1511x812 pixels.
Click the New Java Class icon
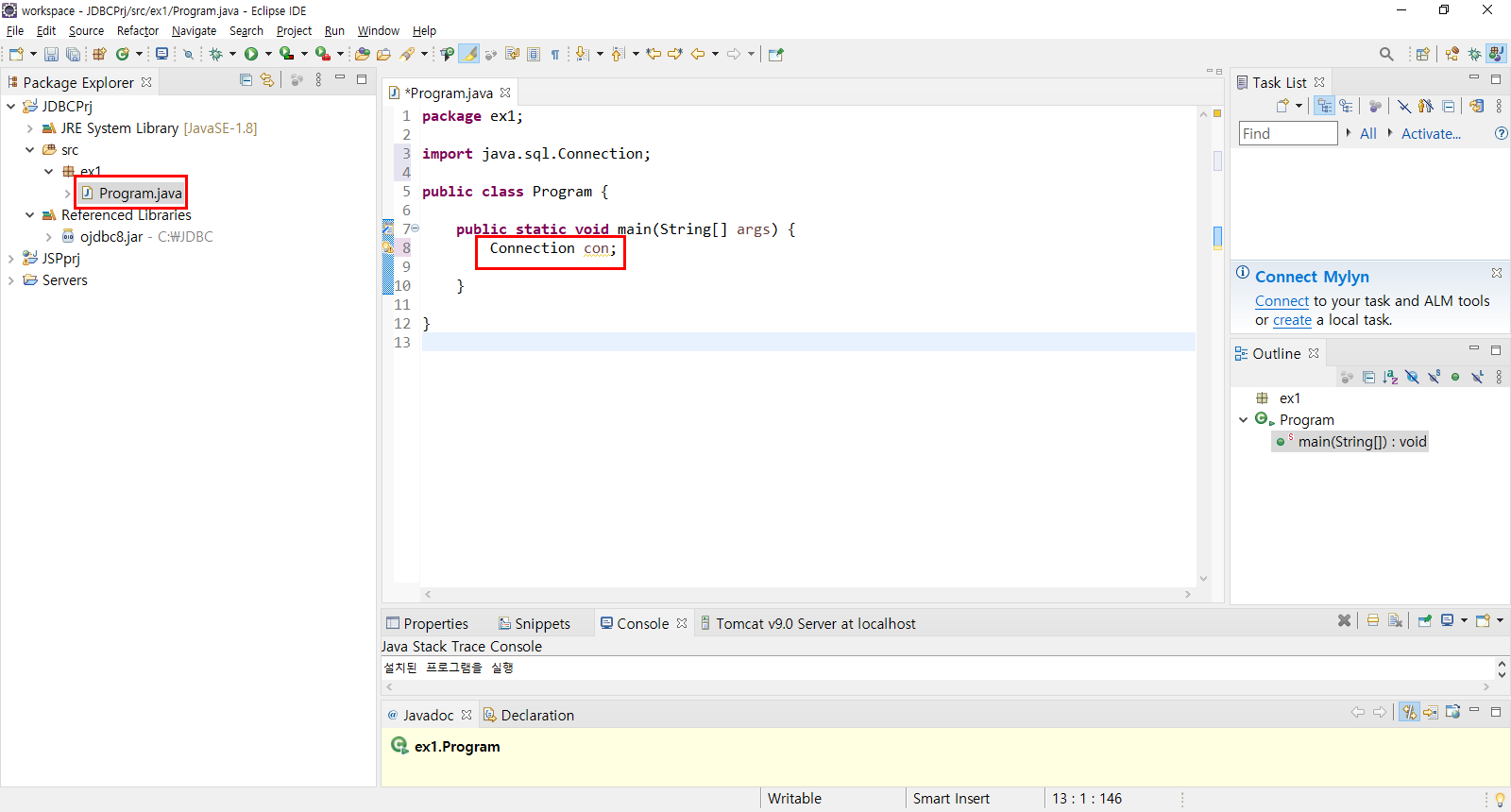click(122, 54)
